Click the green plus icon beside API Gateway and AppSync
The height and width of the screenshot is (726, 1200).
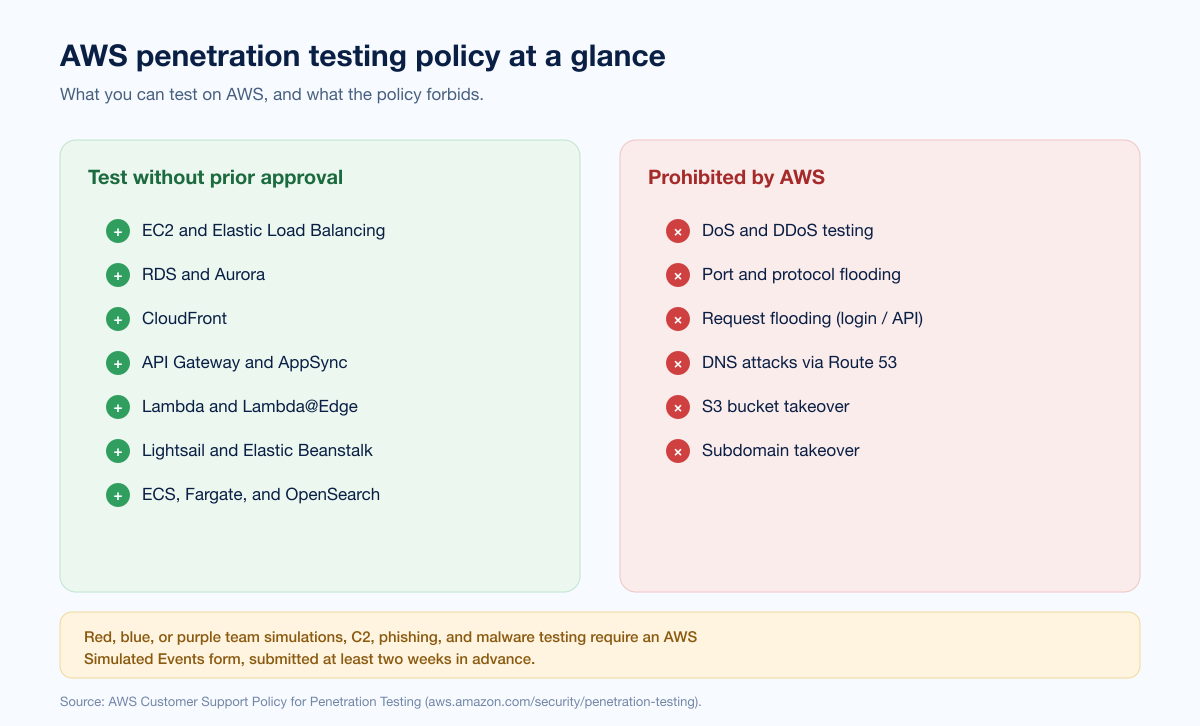pos(118,363)
